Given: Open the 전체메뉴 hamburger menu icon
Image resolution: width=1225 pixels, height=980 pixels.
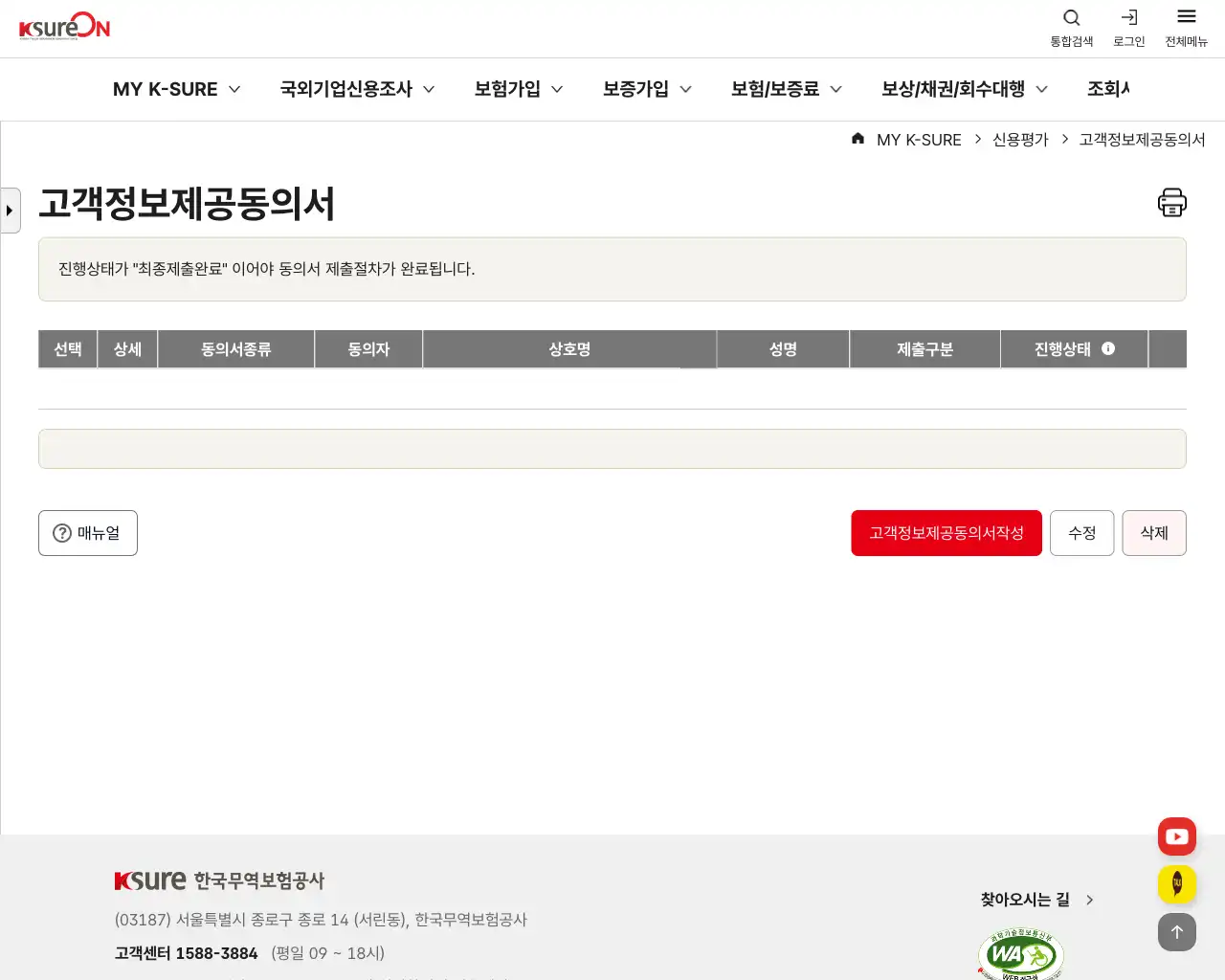Looking at the screenshot, I should tap(1186, 17).
